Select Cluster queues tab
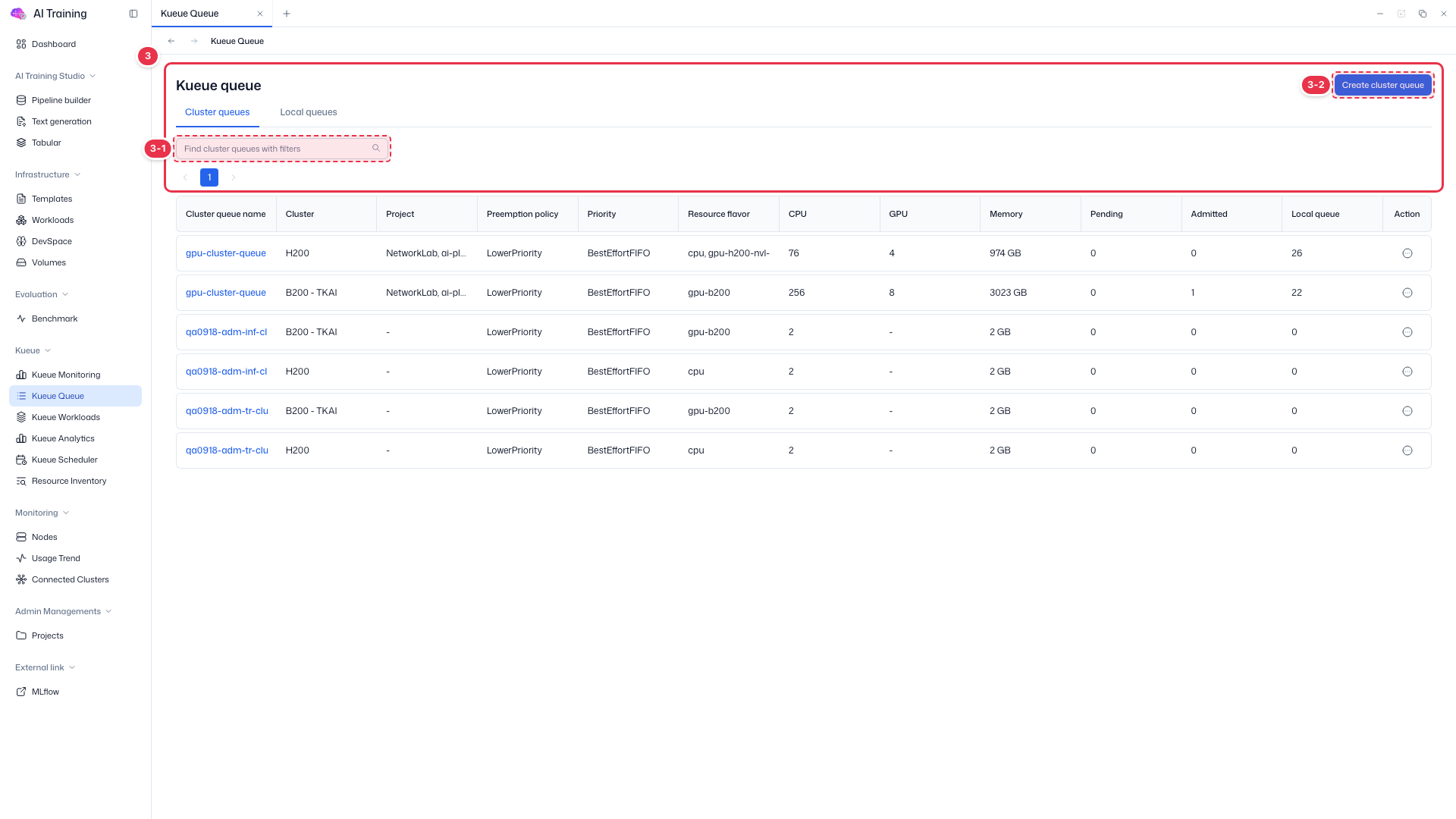The width and height of the screenshot is (1456, 819). coord(217,112)
